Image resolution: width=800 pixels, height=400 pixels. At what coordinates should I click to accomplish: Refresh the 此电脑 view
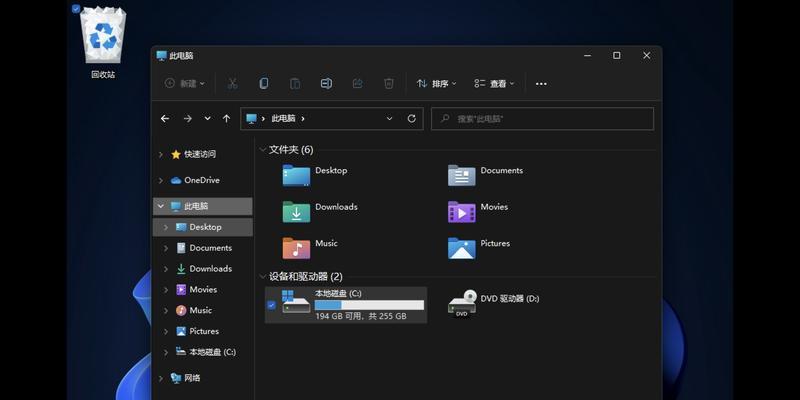tap(412, 118)
